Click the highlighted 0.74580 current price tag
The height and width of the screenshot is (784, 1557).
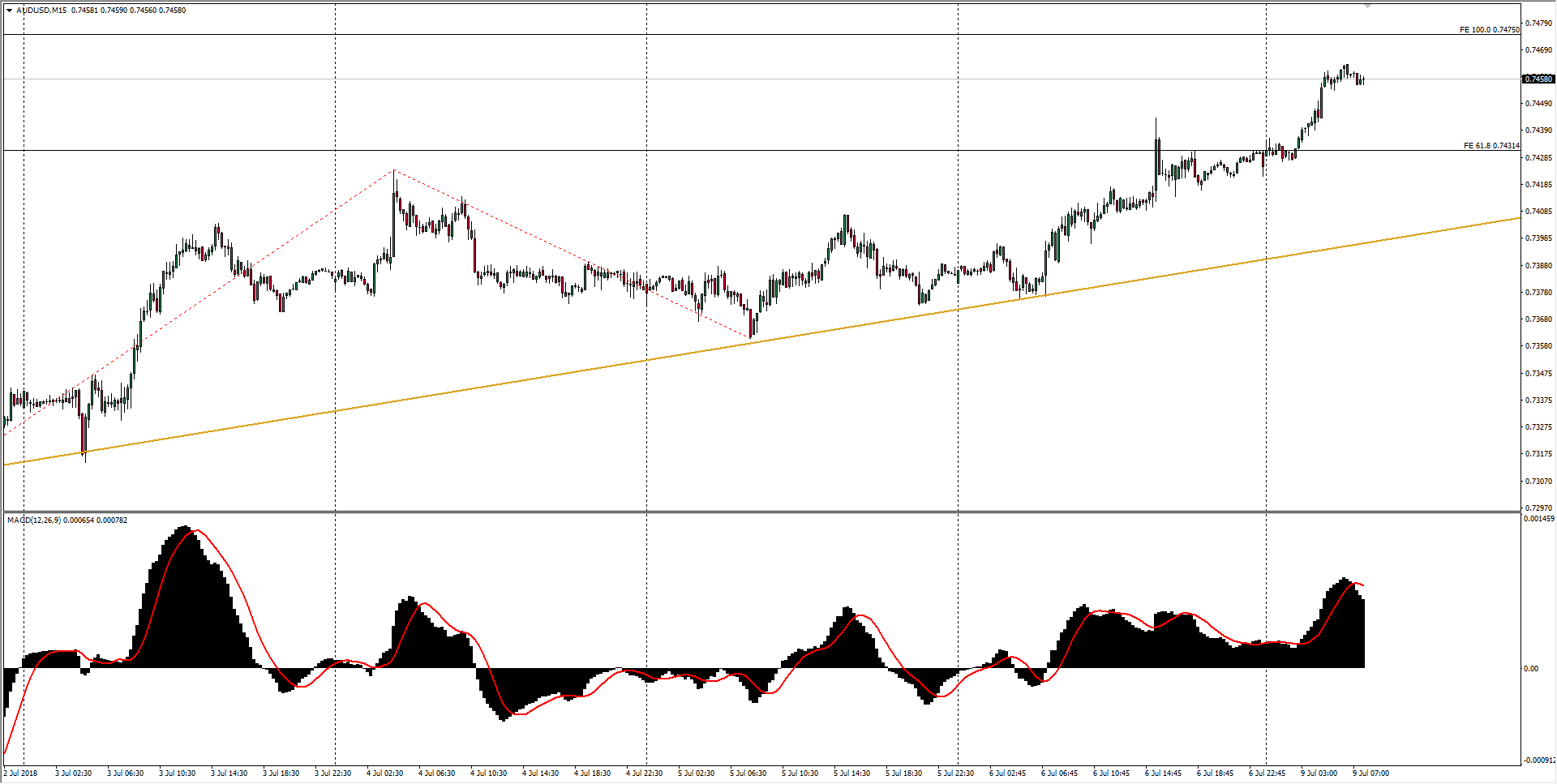1538,79
